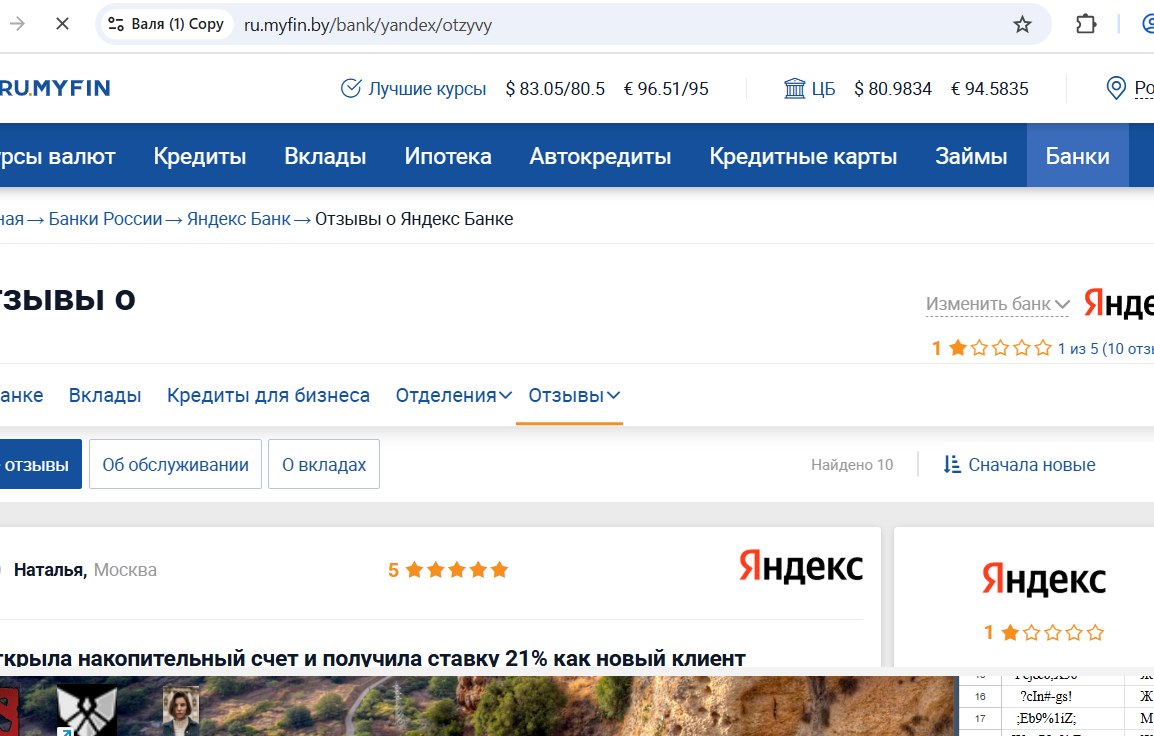Click the Лучшие курсы checkmark icon

pyautogui.click(x=351, y=88)
